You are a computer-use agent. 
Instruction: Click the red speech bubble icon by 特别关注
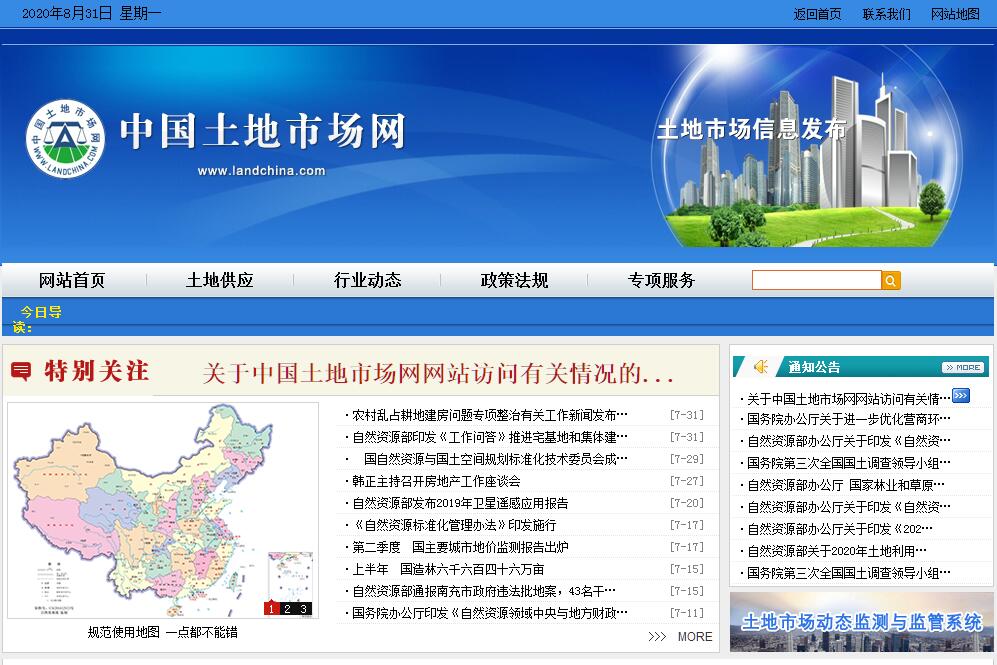(20, 372)
